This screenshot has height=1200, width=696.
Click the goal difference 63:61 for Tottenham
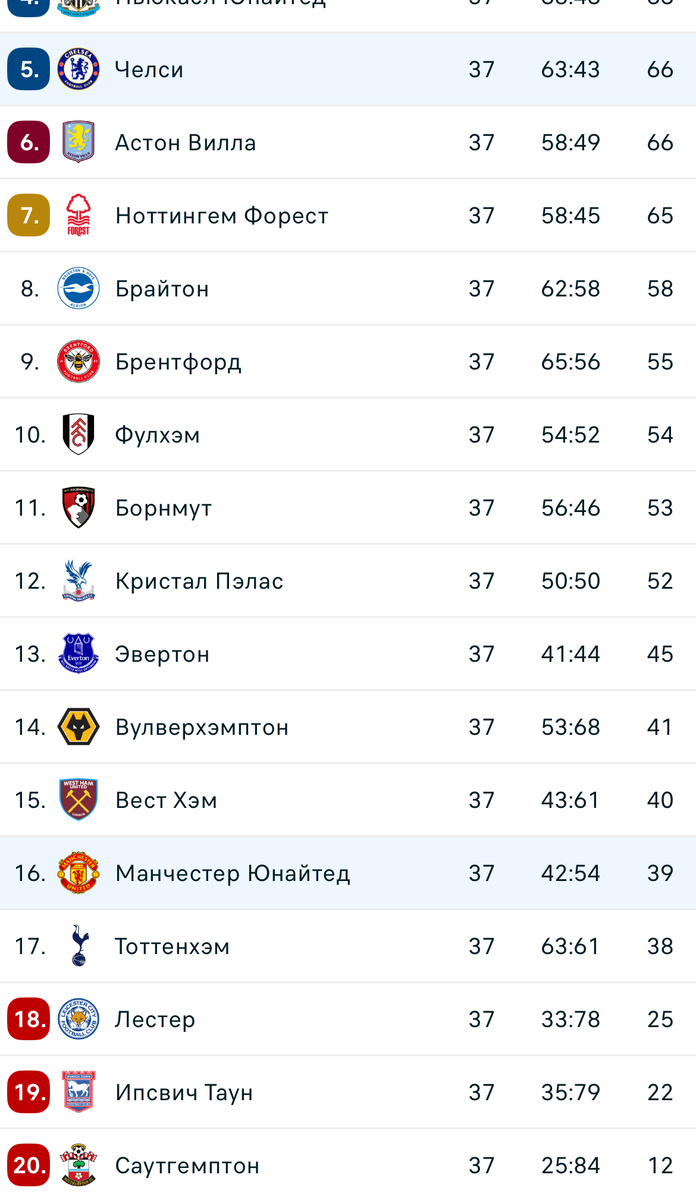[570, 945]
